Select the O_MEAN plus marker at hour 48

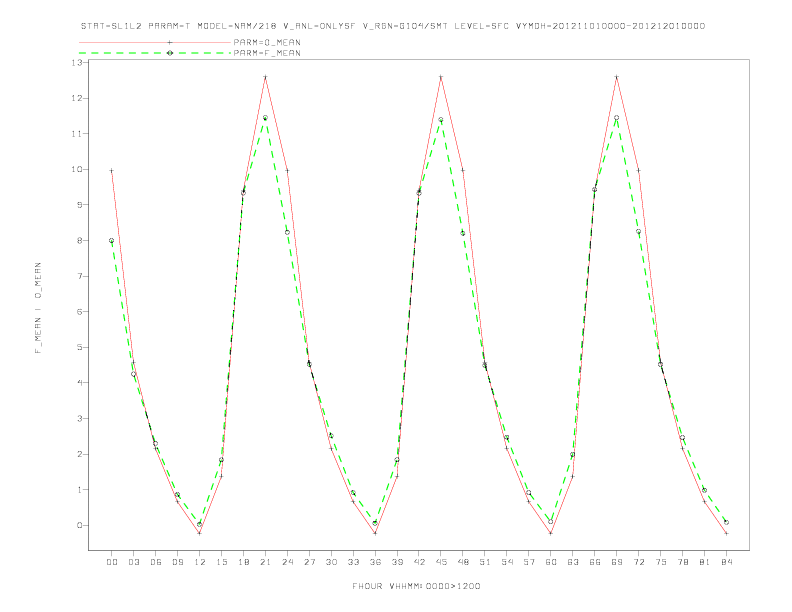[x=463, y=171]
